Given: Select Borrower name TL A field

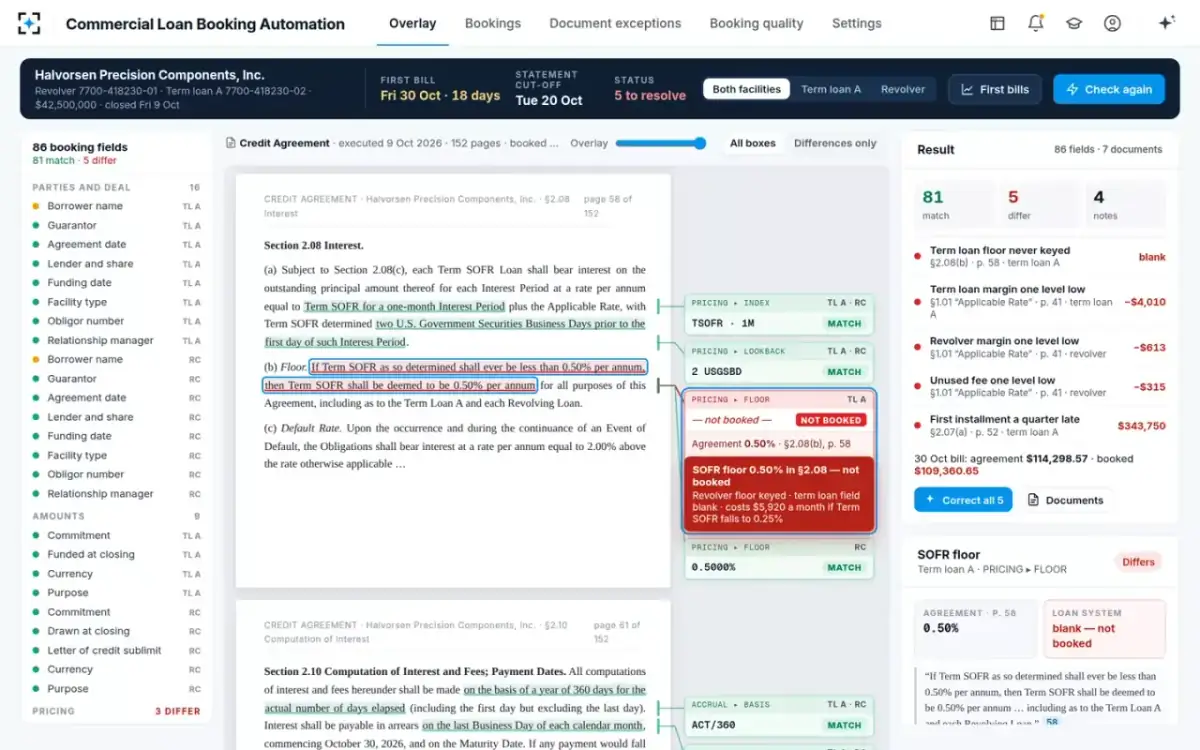Looking at the screenshot, I should pyautogui.click(x=116, y=206).
